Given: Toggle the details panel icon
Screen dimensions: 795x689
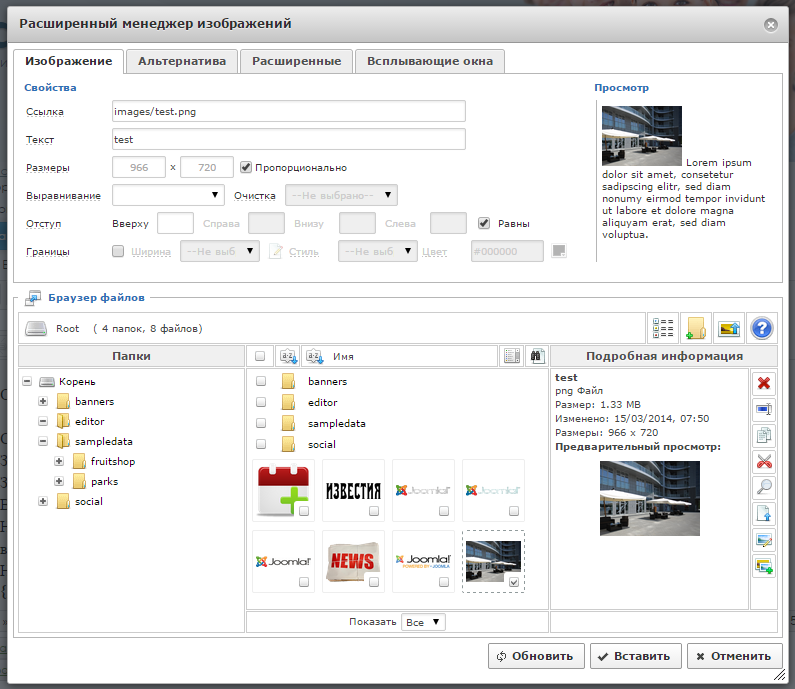Looking at the screenshot, I should click(512, 356).
